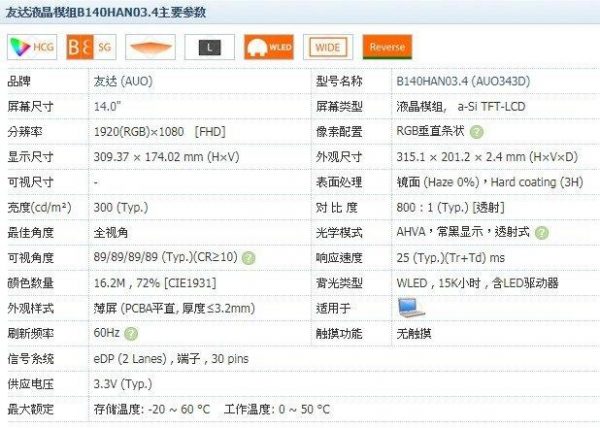Screen dimensions: 600x428
Task: Select color count 16.2M , 72% [CIE1931]
Action: pyautogui.click(x=155, y=283)
